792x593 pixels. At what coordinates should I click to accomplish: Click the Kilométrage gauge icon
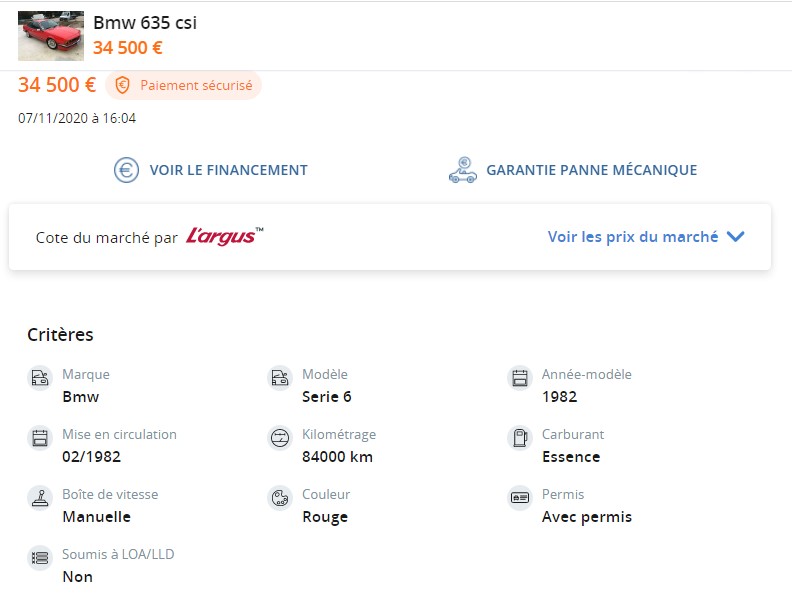[279, 438]
